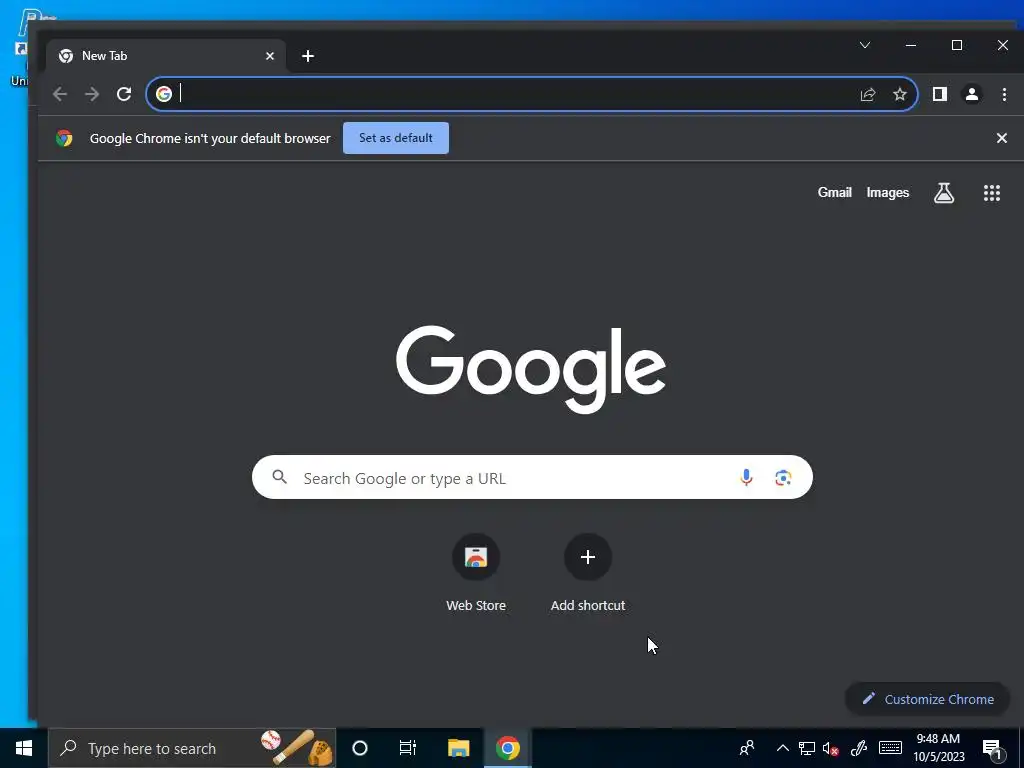Open the Web Store shortcut
The height and width of the screenshot is (768, 1024).
click(x=476, y=573)
